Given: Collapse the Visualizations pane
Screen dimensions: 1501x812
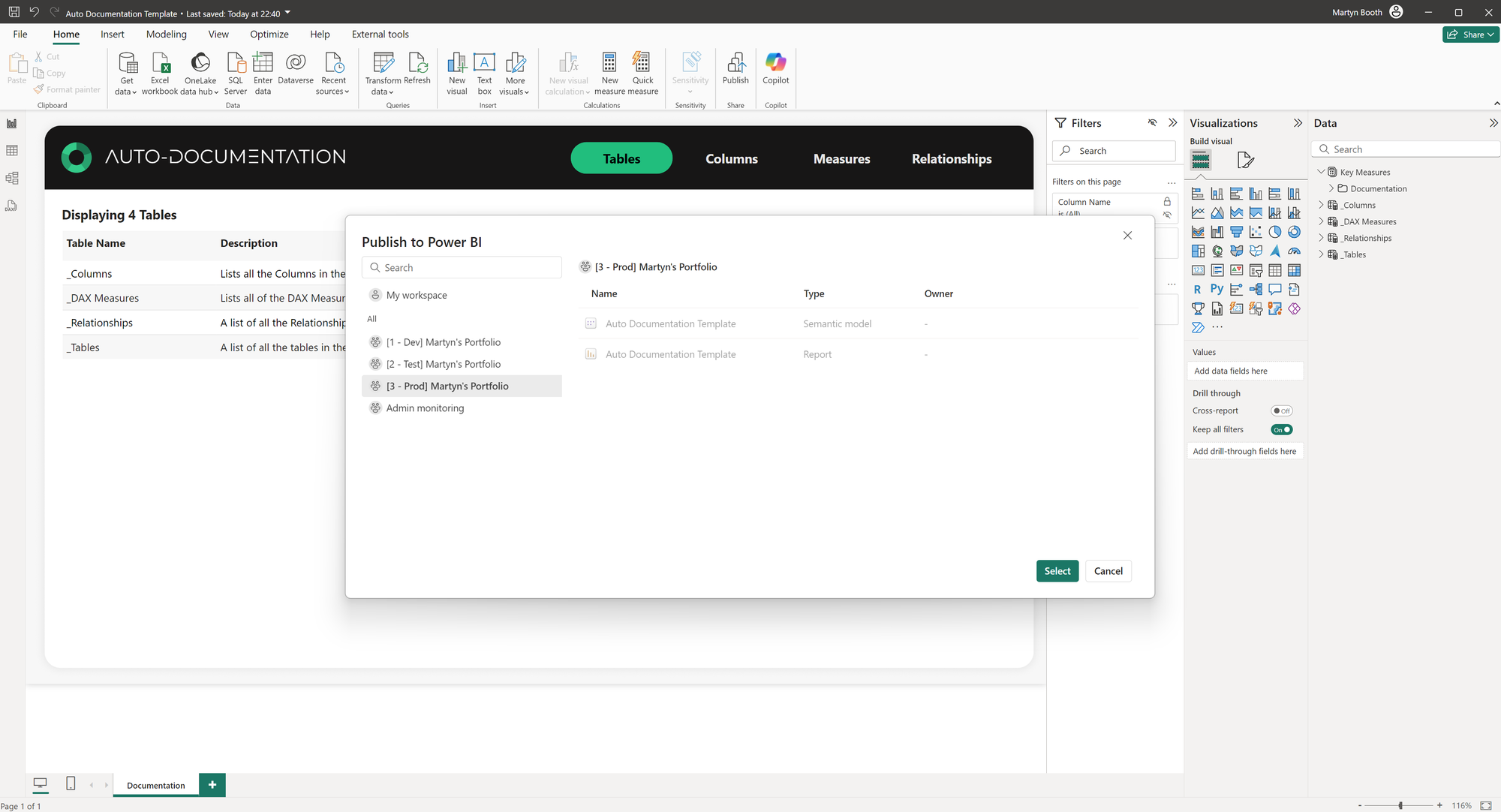Looking at the screenshot, I should [x=1298, y=123].
